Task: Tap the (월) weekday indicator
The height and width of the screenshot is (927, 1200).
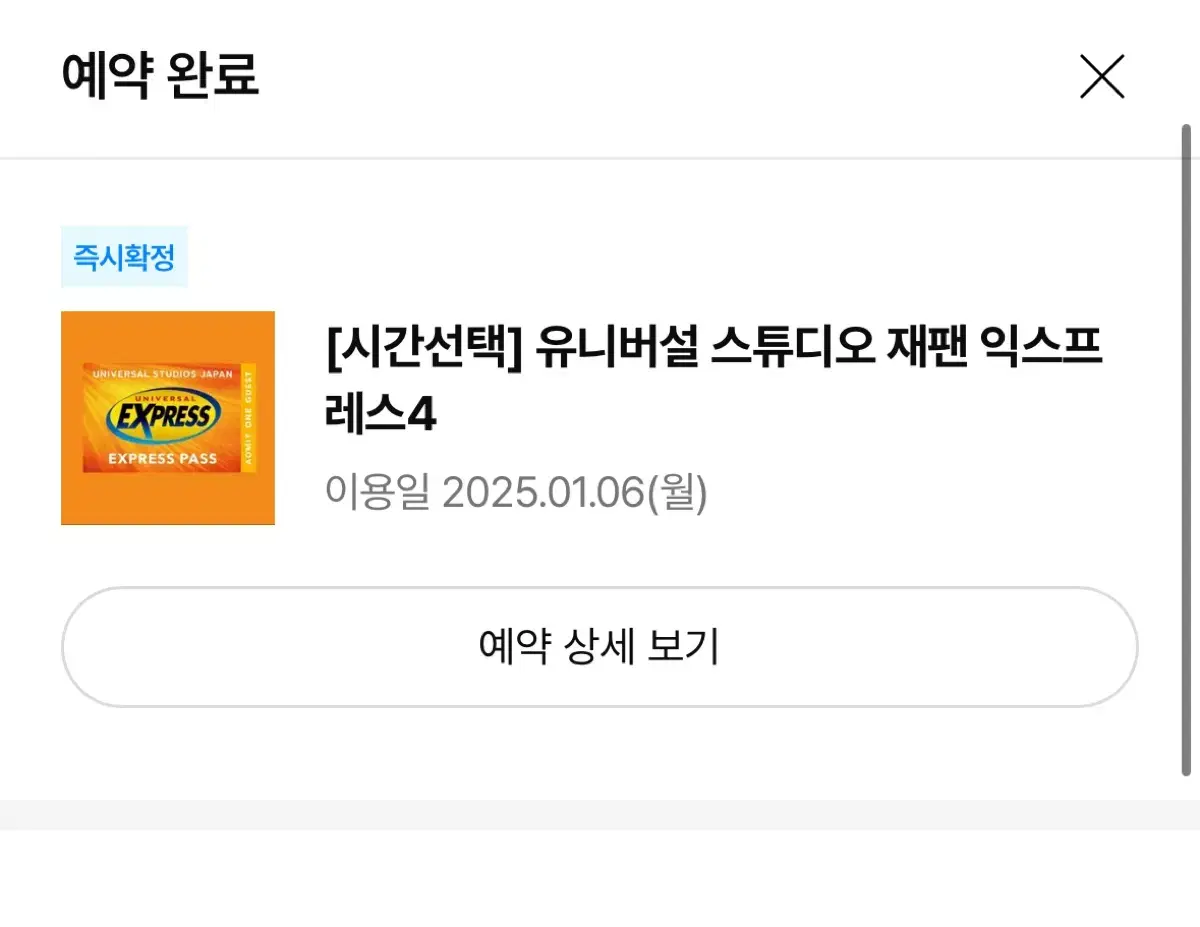Action: [677, 492]
